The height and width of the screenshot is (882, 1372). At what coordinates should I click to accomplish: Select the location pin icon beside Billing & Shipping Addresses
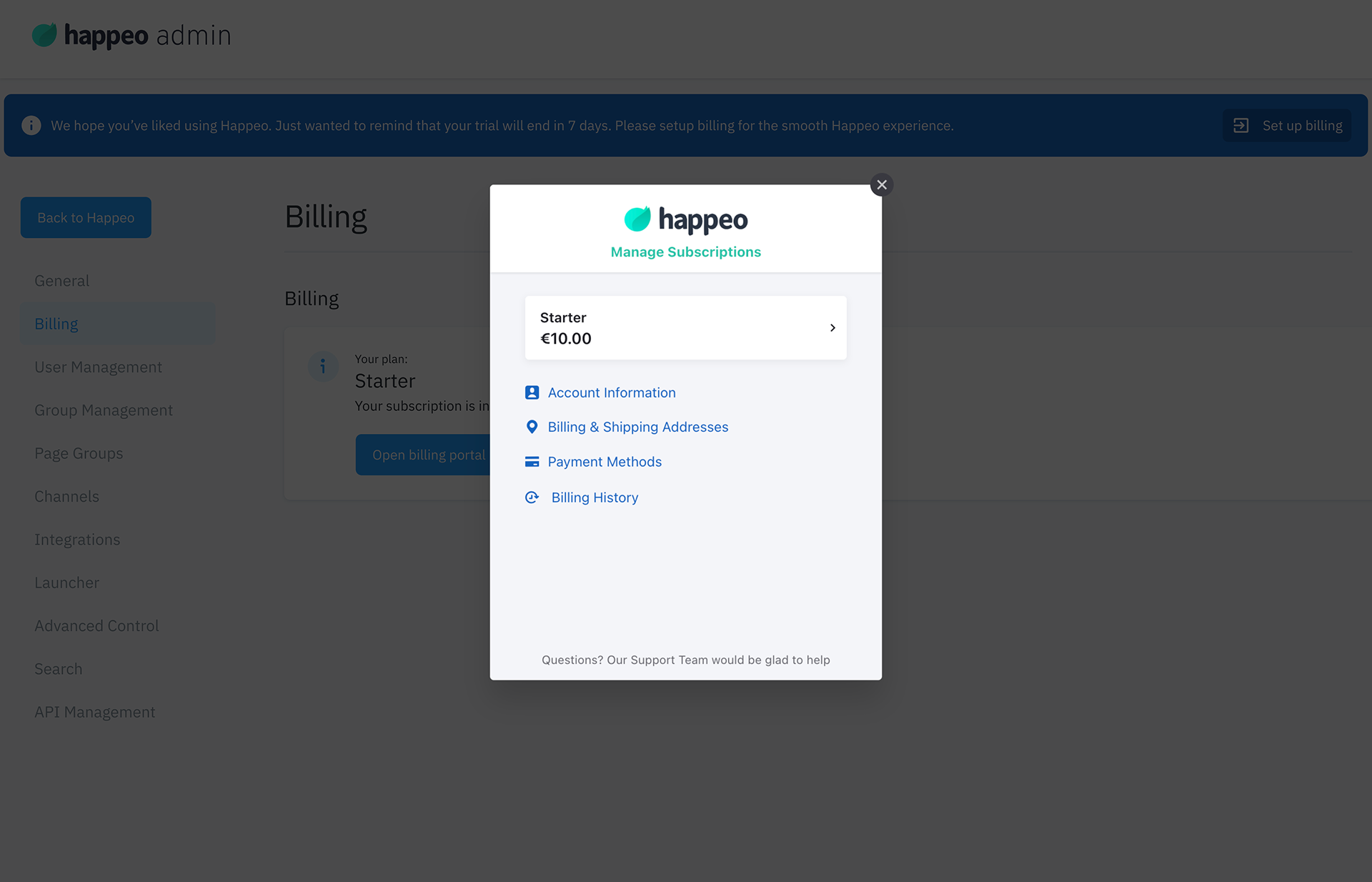[532, 427]
